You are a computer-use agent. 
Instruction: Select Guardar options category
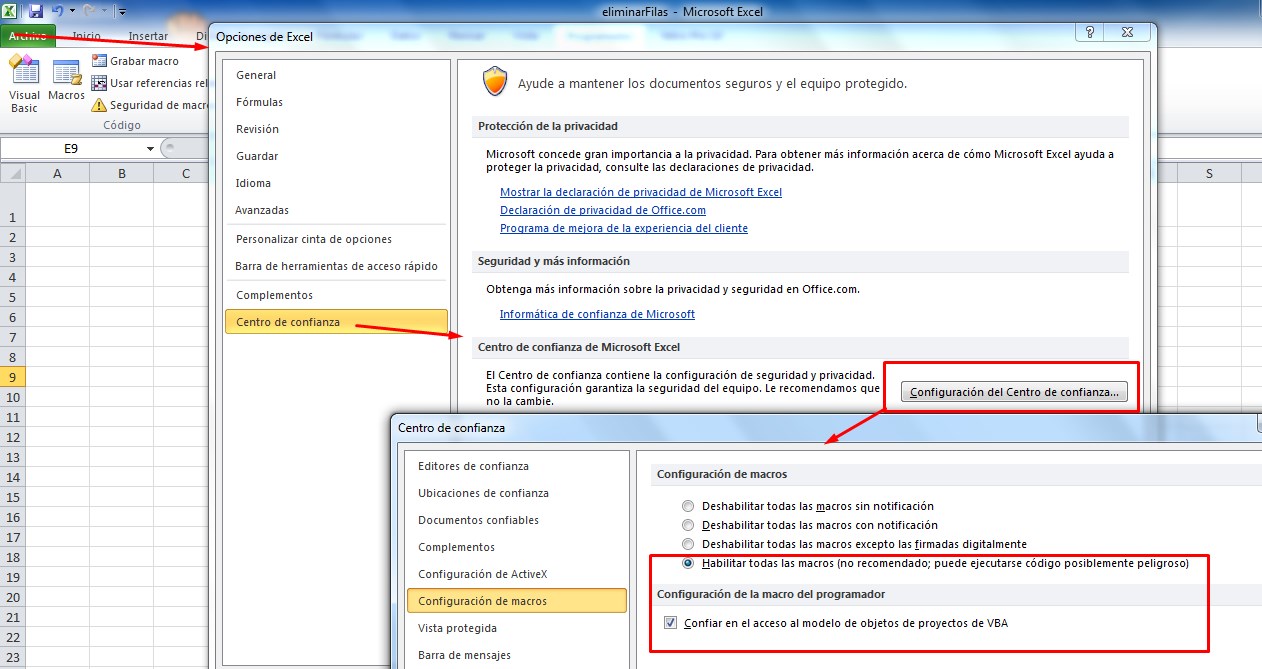[335, 156]
